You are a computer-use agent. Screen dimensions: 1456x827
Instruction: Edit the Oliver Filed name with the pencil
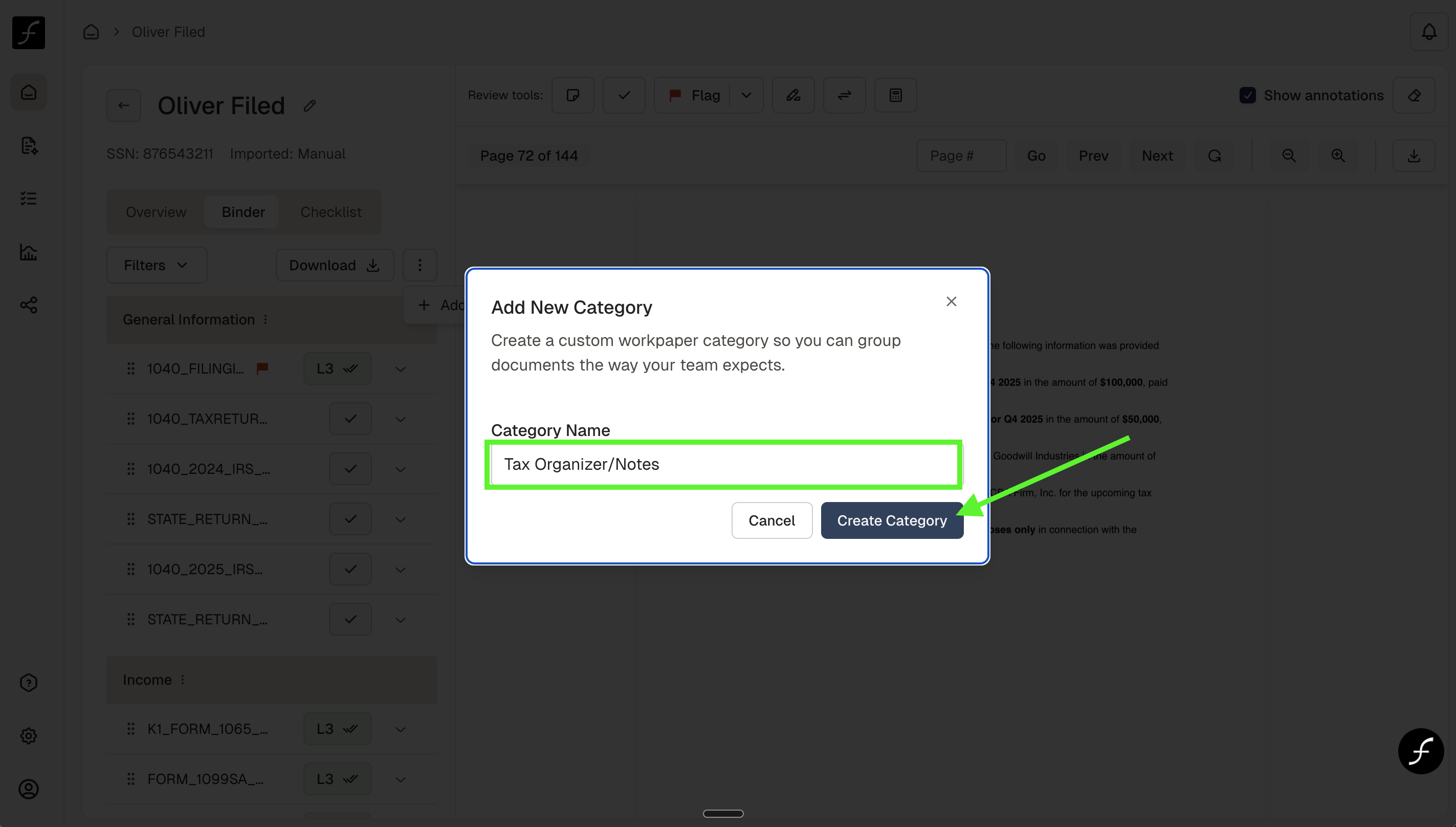[310, 105]
